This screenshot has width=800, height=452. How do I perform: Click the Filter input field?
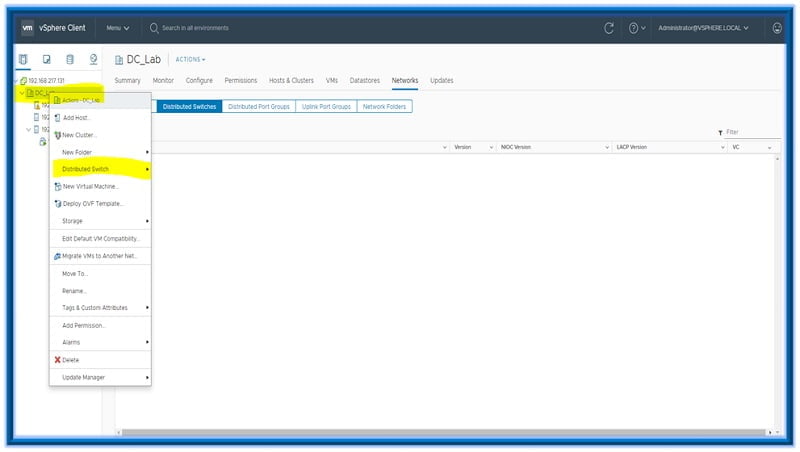point(750,132)
